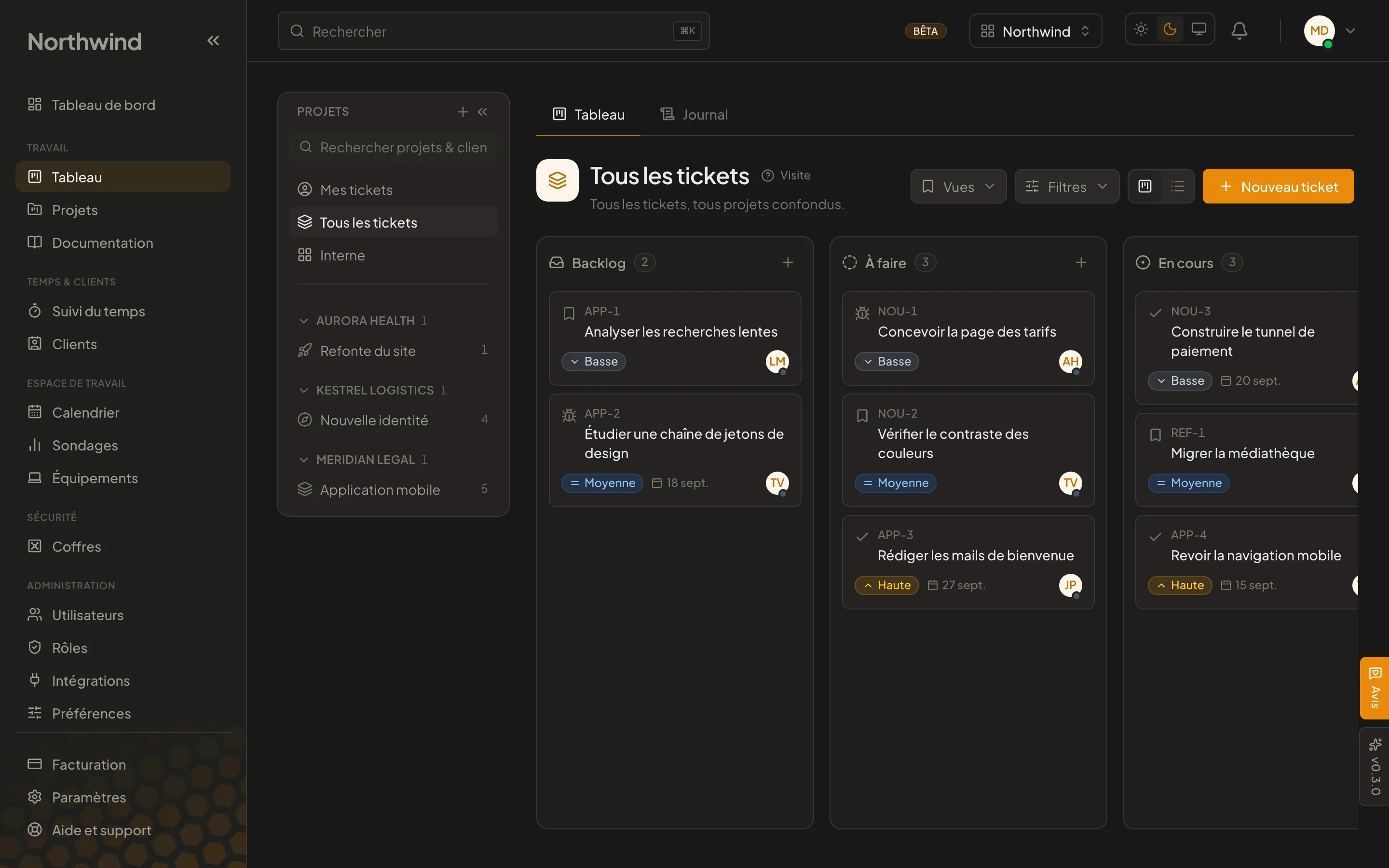Viewport: 1389px width, 868px height.
Task: Switch to dark theme moon toggle
Action: tap(1170, 29)
